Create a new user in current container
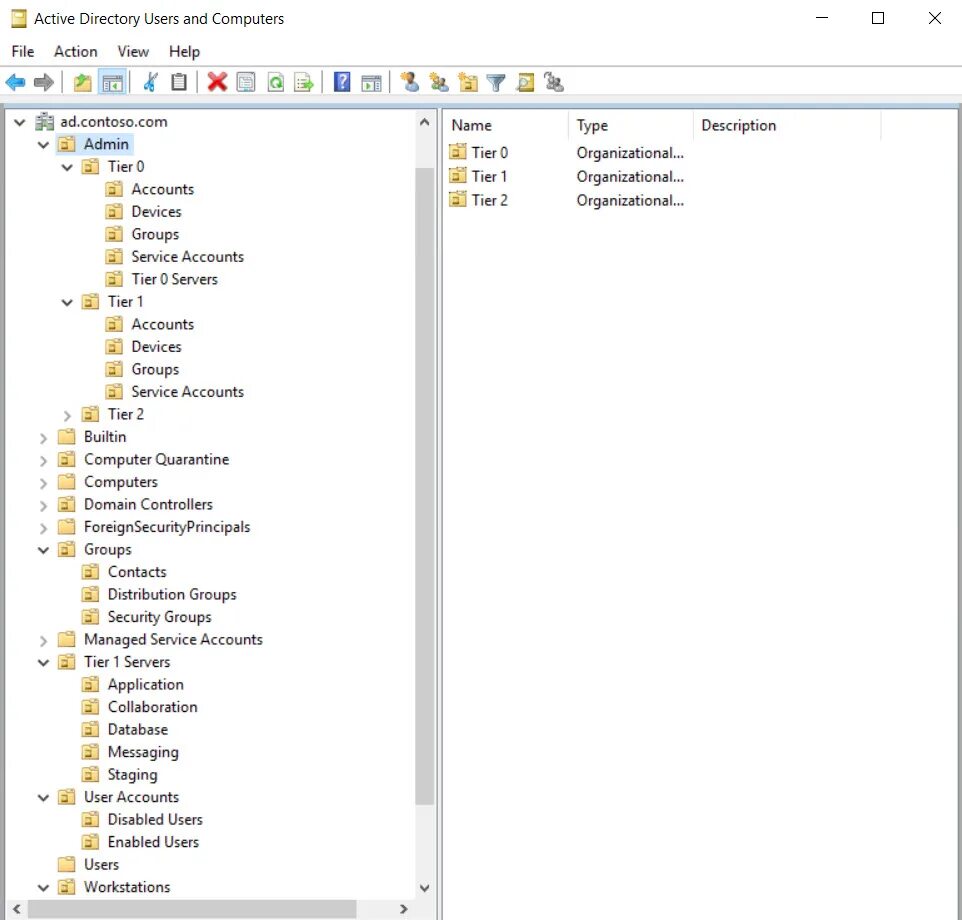Viewport: 962px width, 920px height. point(410,82)
